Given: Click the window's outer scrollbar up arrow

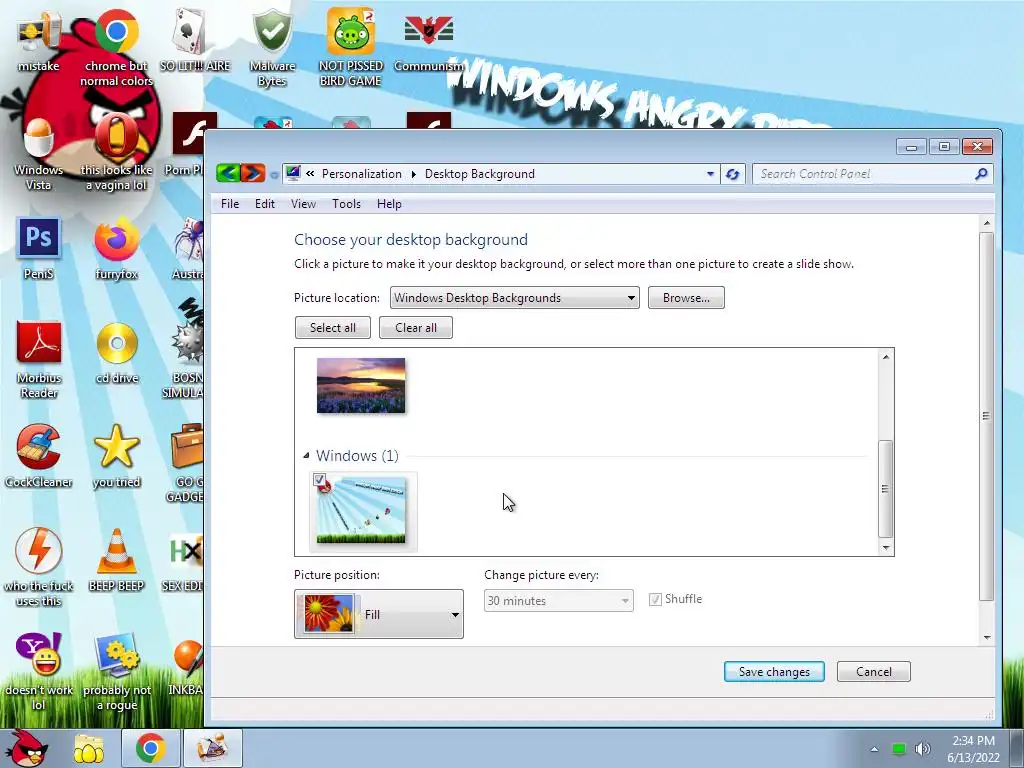Looking at the screenshot, I should pyautogui.click(x=987, y=223).
